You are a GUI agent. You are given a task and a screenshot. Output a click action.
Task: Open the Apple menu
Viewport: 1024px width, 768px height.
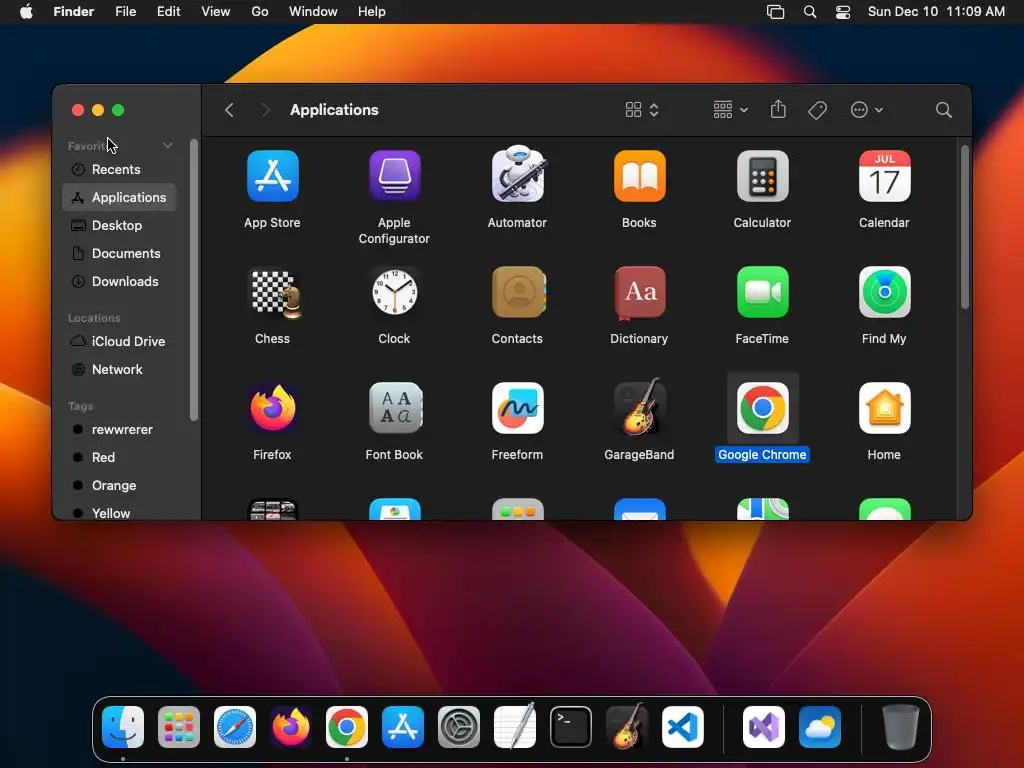coord(26,12)
